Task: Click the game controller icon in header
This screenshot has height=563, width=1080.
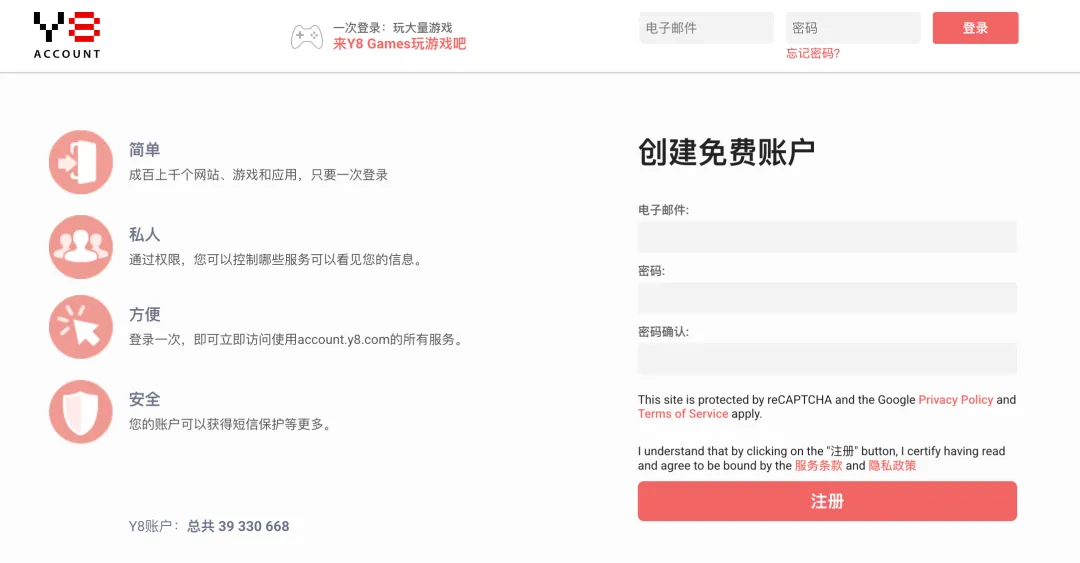Action: [307, 37]
